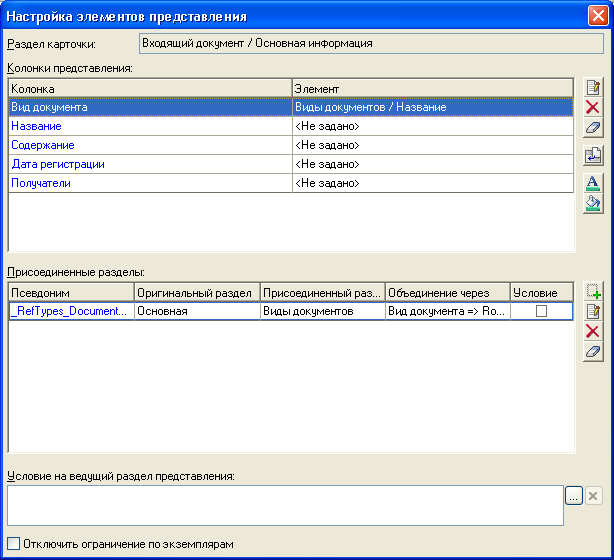Toggle the Условие checkbox in joined sections row
This screenshot has height=560, width=614.
coord(541,312)
